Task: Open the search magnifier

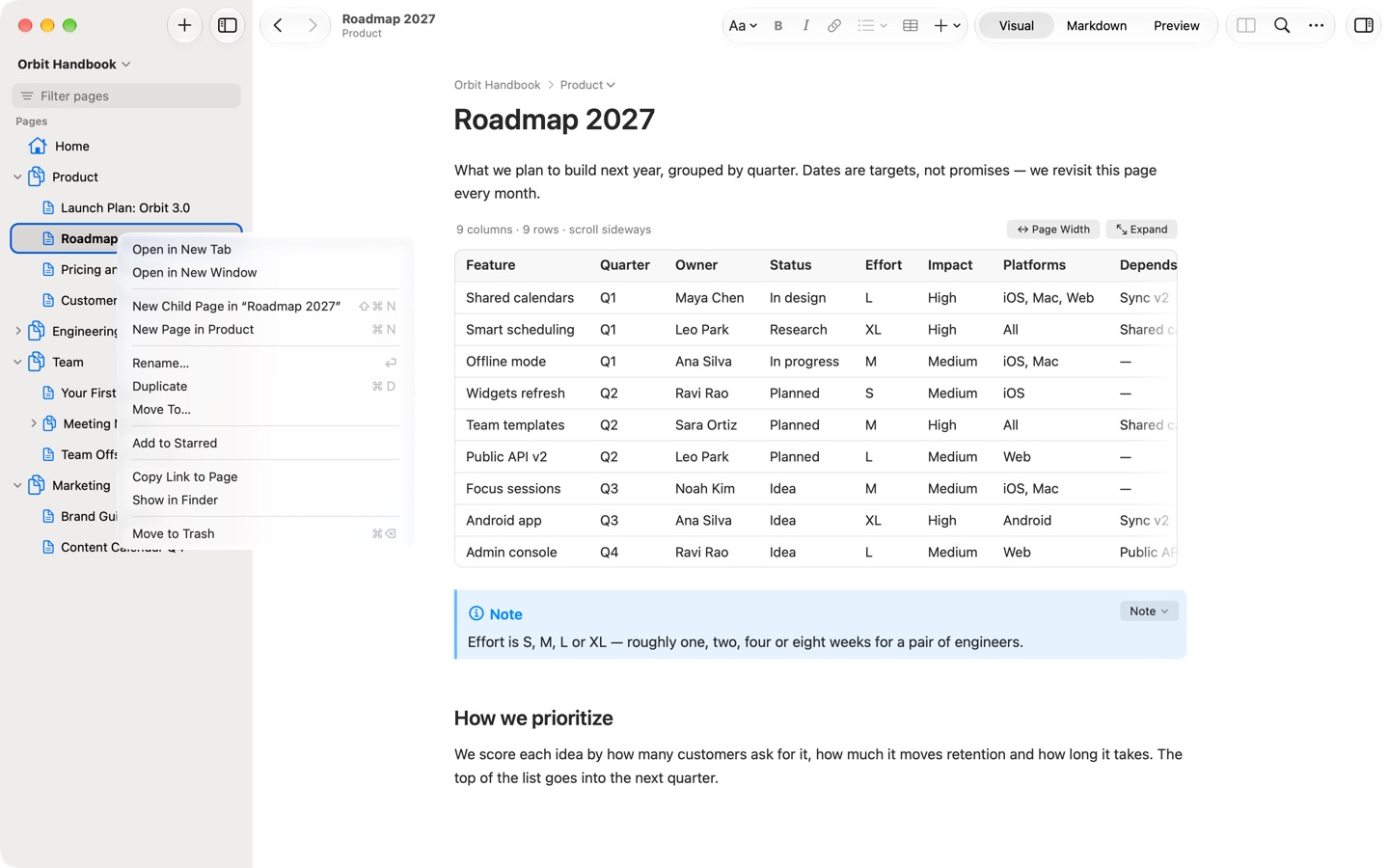Action: tap(1282, 25)
